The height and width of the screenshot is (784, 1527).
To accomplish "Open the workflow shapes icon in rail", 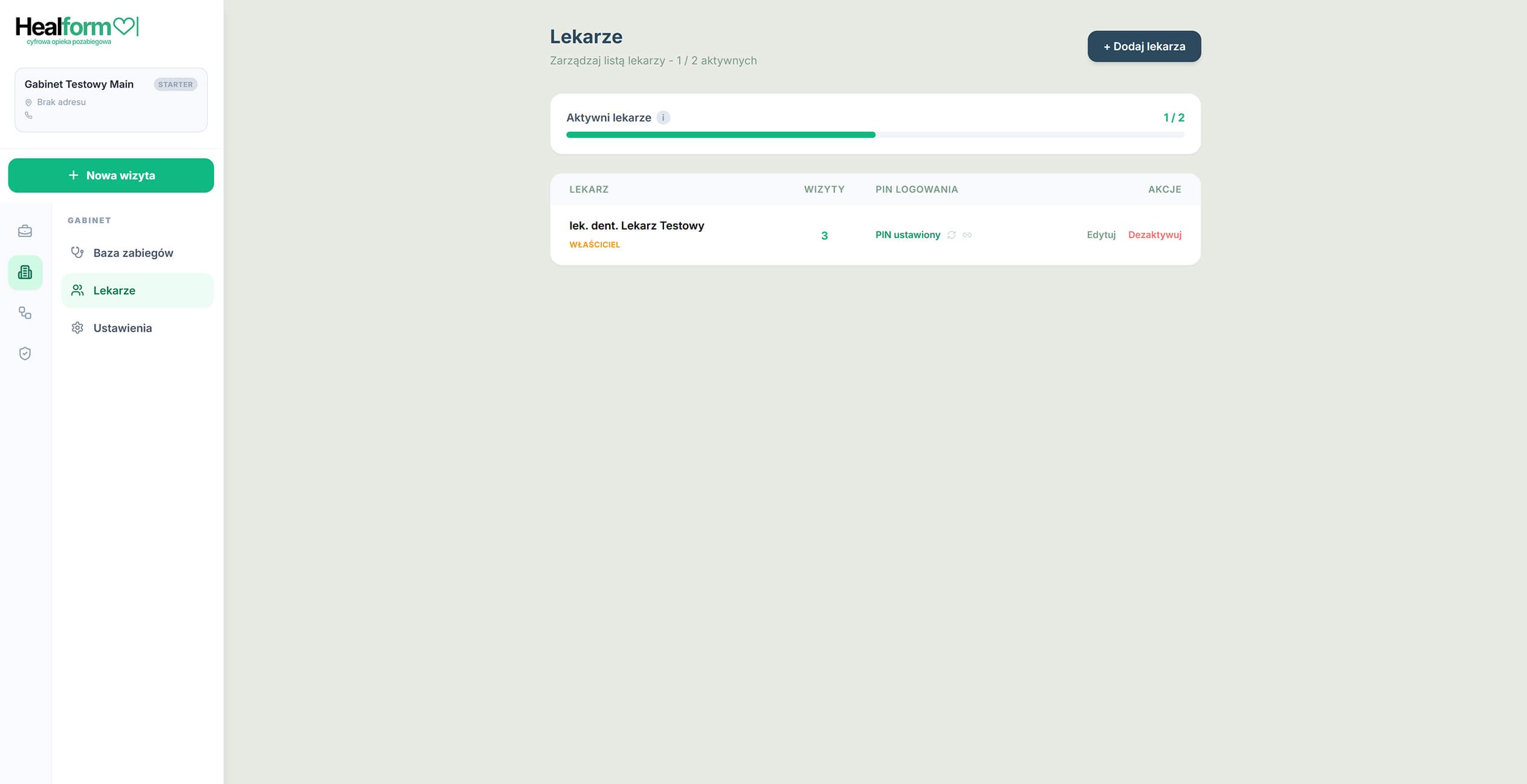I will (x=25, y=313).
